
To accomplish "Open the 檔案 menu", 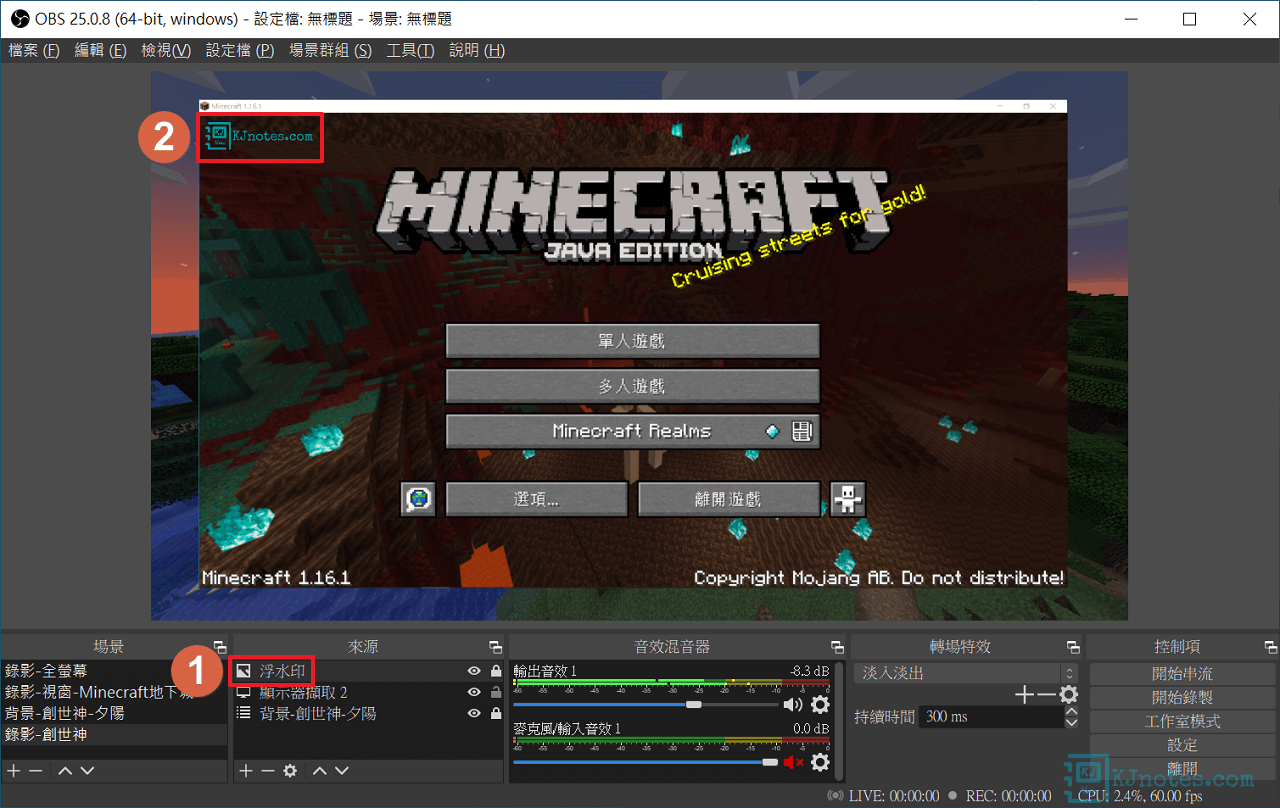I will 34,50.
